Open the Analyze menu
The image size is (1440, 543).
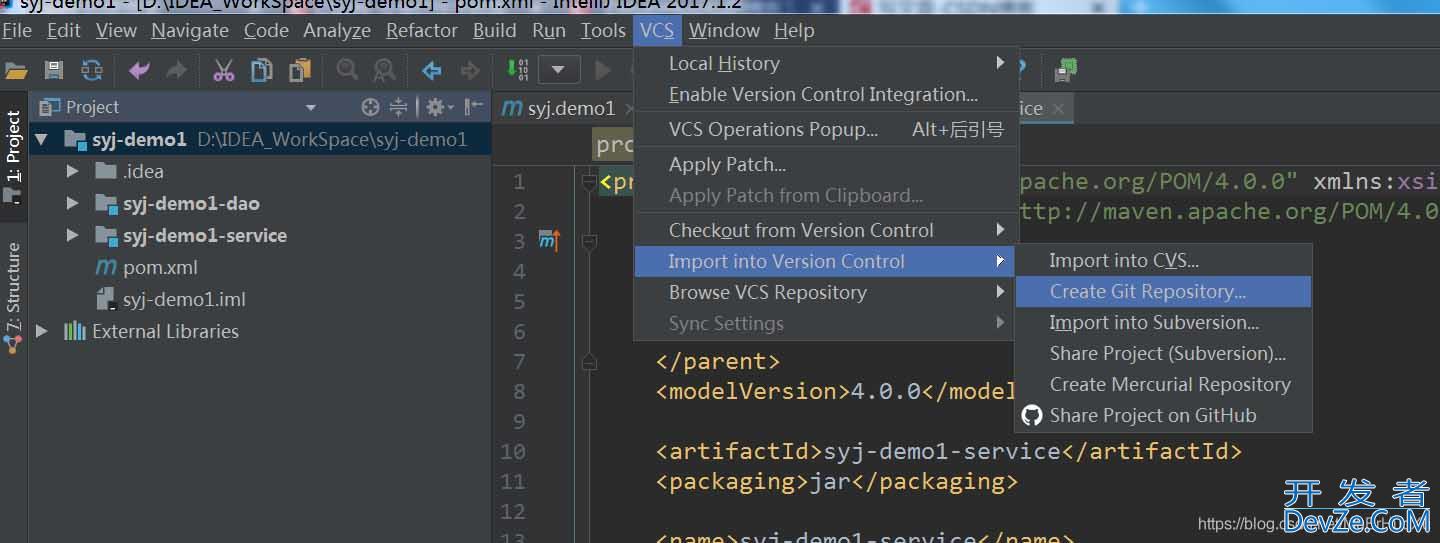pyautogui.click(x=337, y=31)
